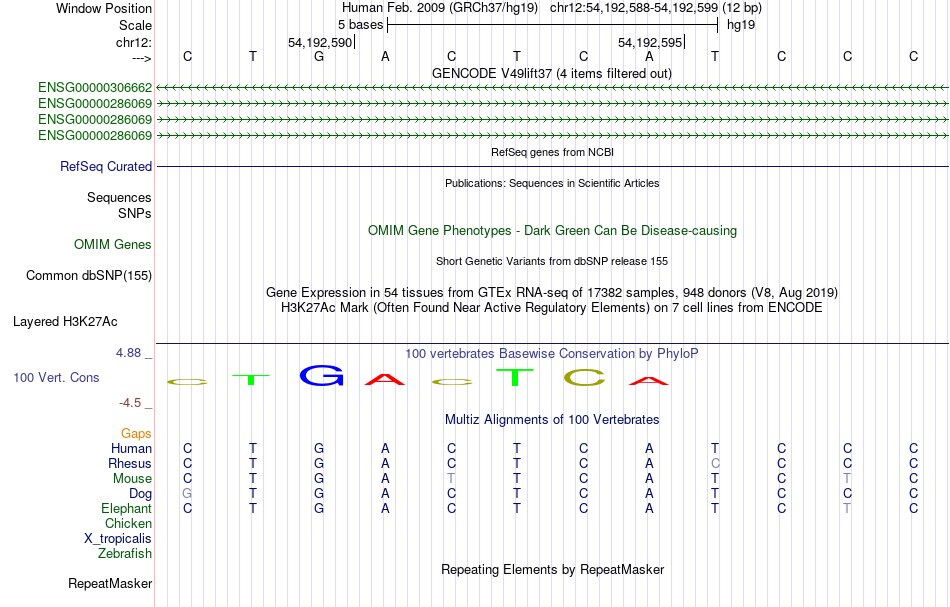Click the chr12:54,192,588-54,192,599 (12 bp) text
Viewport: 950px width, 607px height.
point(656,8)
